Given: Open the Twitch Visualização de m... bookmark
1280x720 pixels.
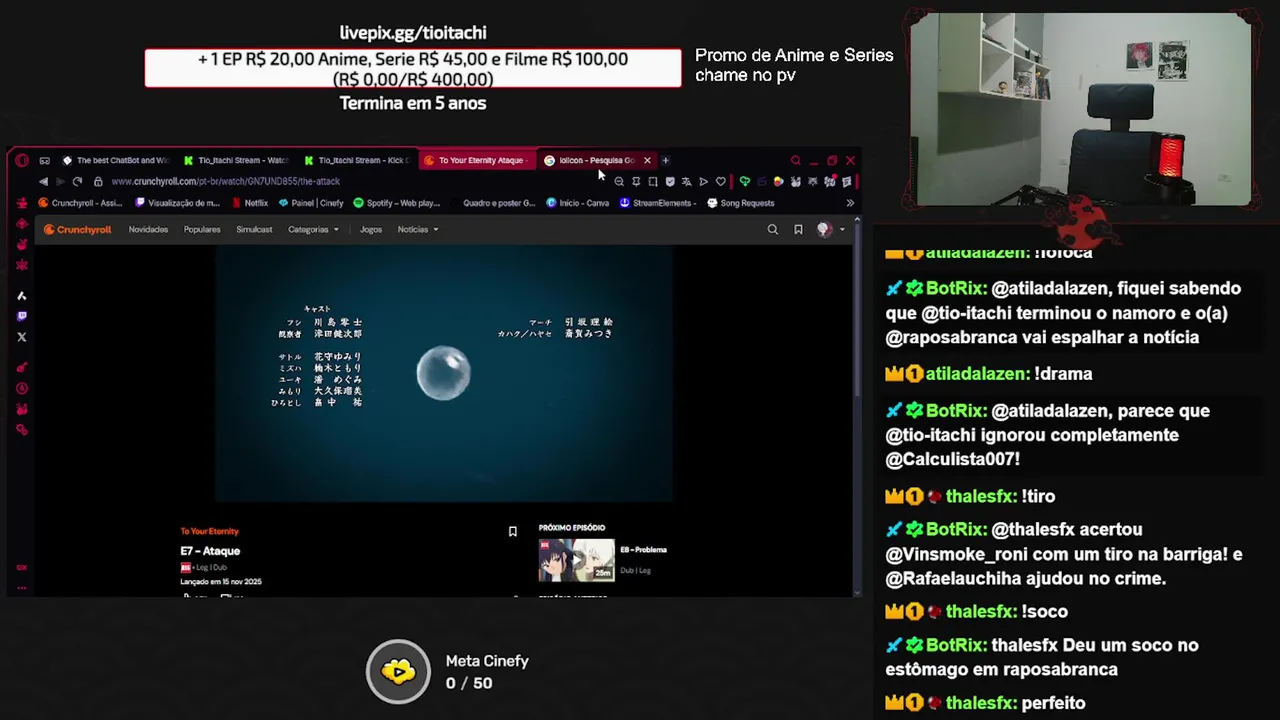Looking at the screenshot, I should (177, 203).
